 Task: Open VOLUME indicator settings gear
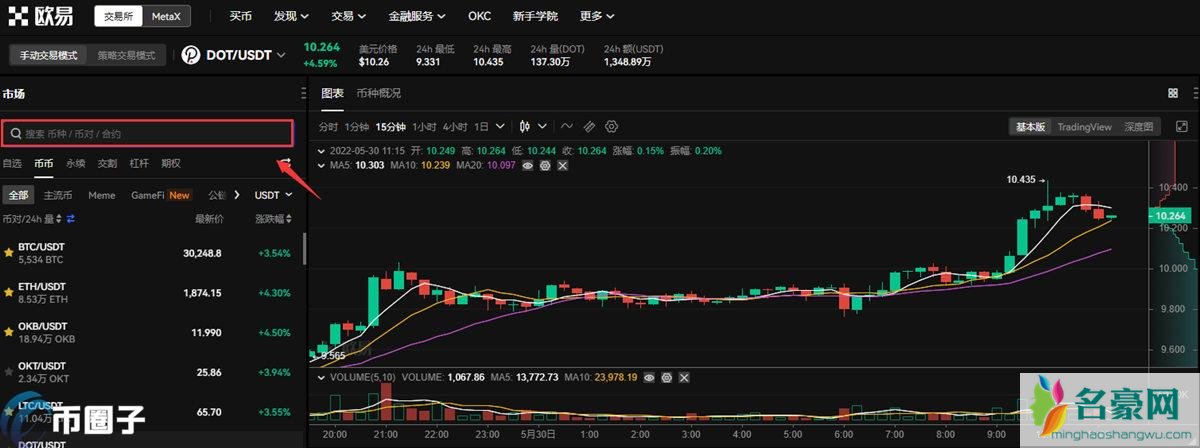click(666, 378)
